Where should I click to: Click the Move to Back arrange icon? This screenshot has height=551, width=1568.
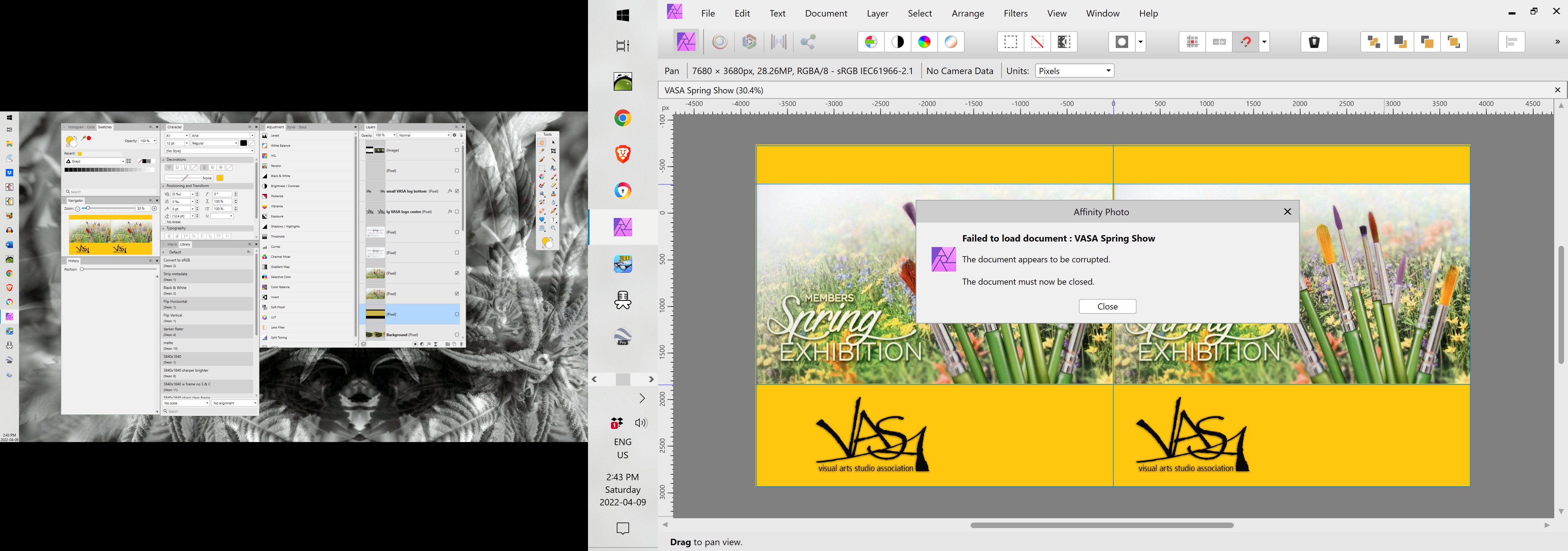click(1374, 42)
